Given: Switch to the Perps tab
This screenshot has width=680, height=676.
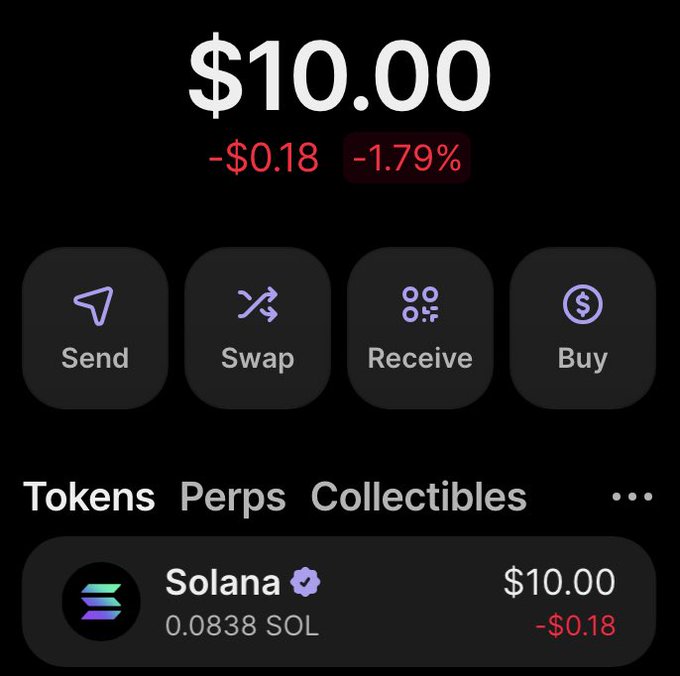Looking at the screenshot, I should (233, 498).
